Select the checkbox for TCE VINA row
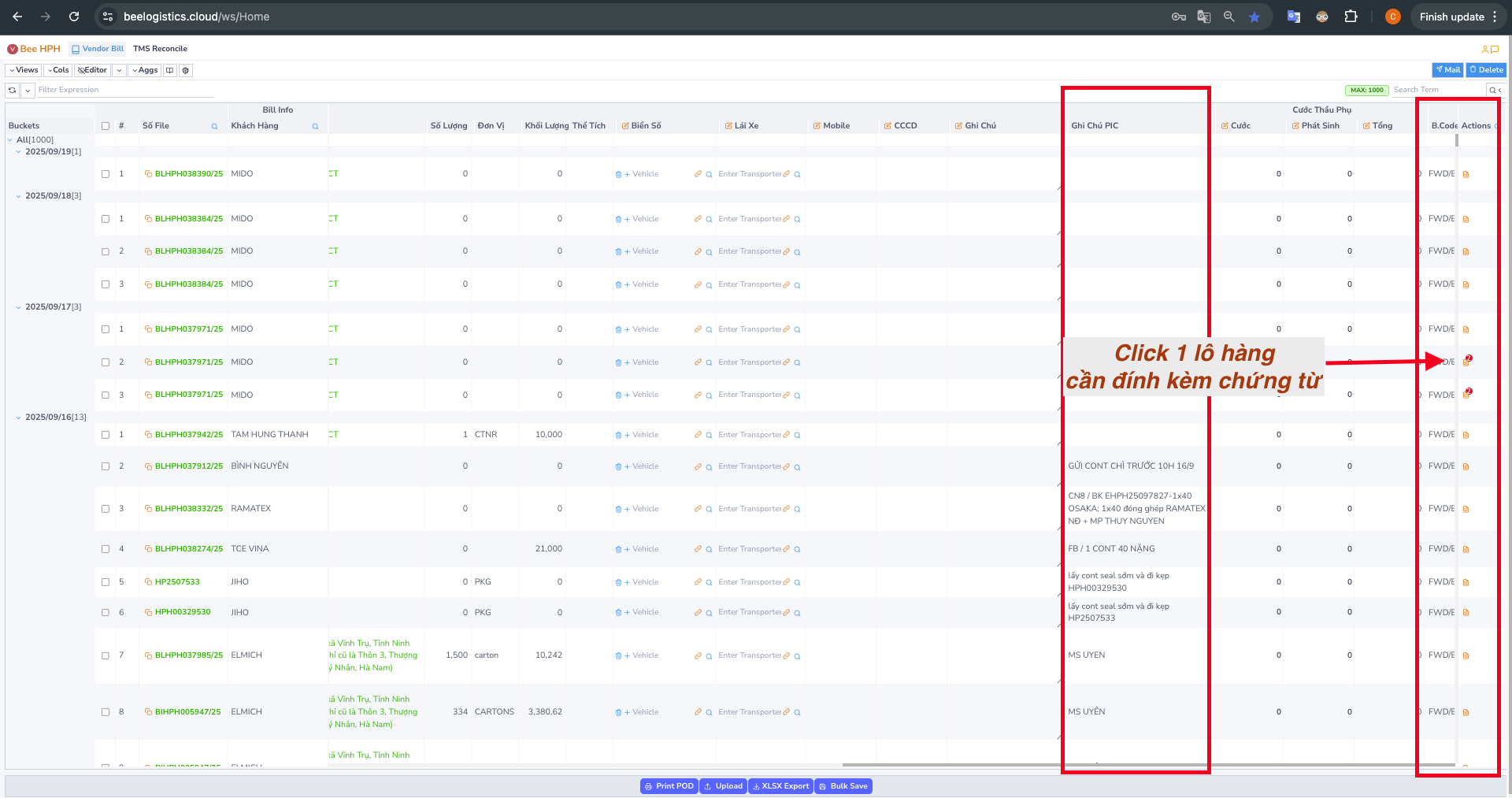This screenshot has height=798, width=1512. 106,549
